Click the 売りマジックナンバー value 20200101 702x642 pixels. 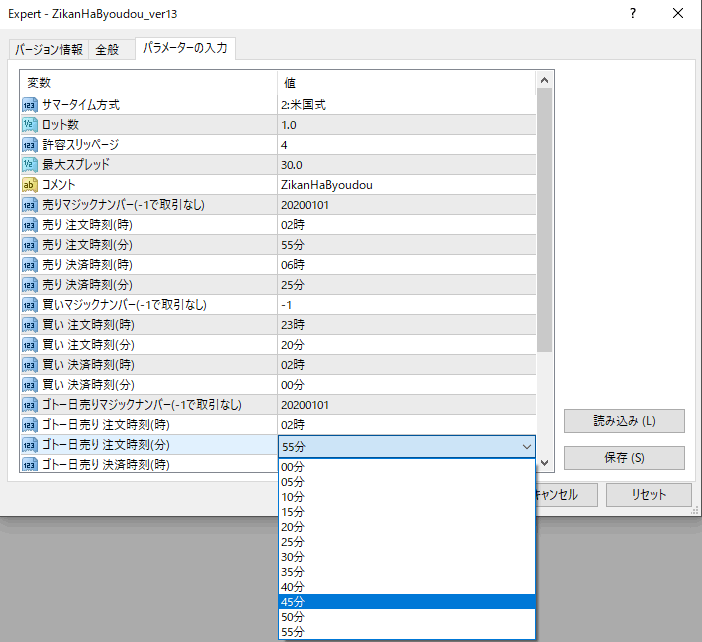(x=305, y=205)
